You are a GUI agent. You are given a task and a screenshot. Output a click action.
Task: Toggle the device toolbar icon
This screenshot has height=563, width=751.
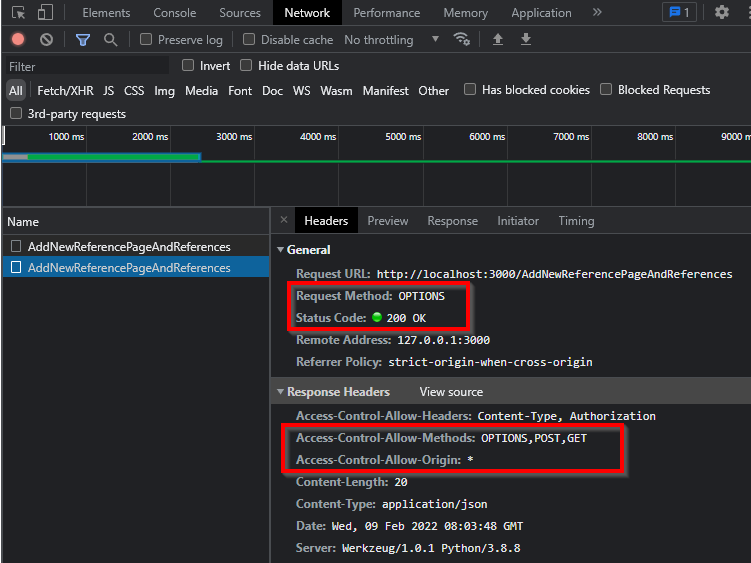[45, 12]
